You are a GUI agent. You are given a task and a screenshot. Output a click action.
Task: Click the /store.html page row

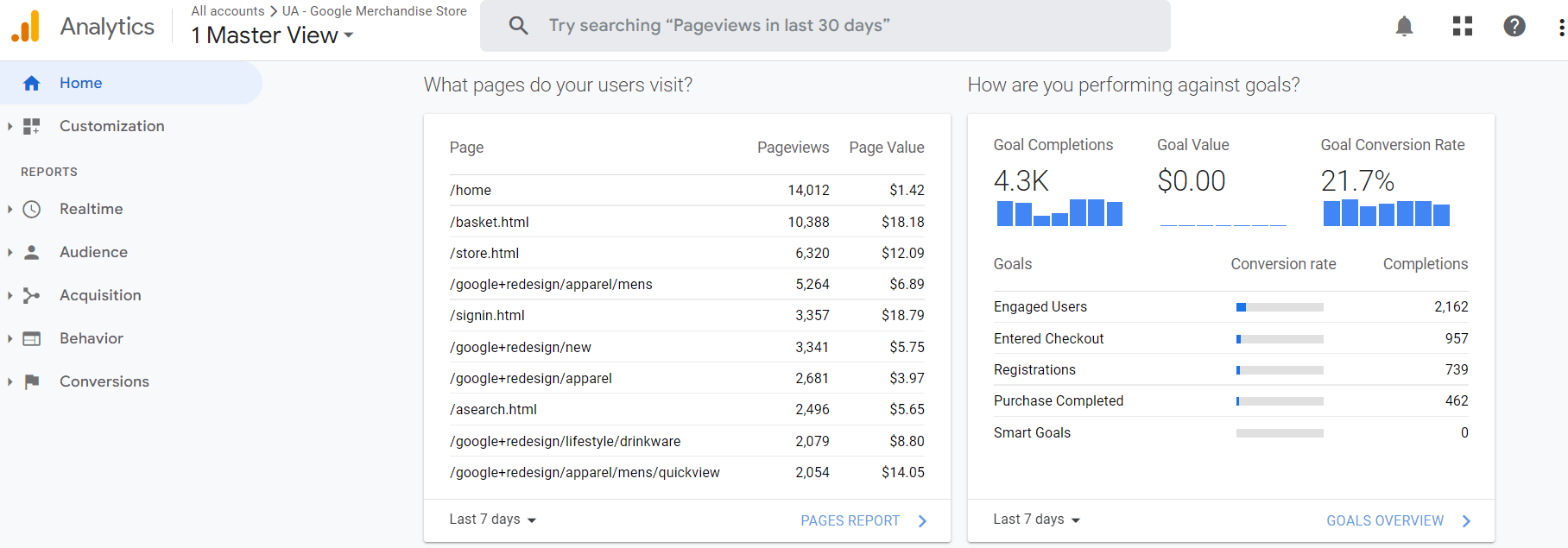tap(686, 253)
